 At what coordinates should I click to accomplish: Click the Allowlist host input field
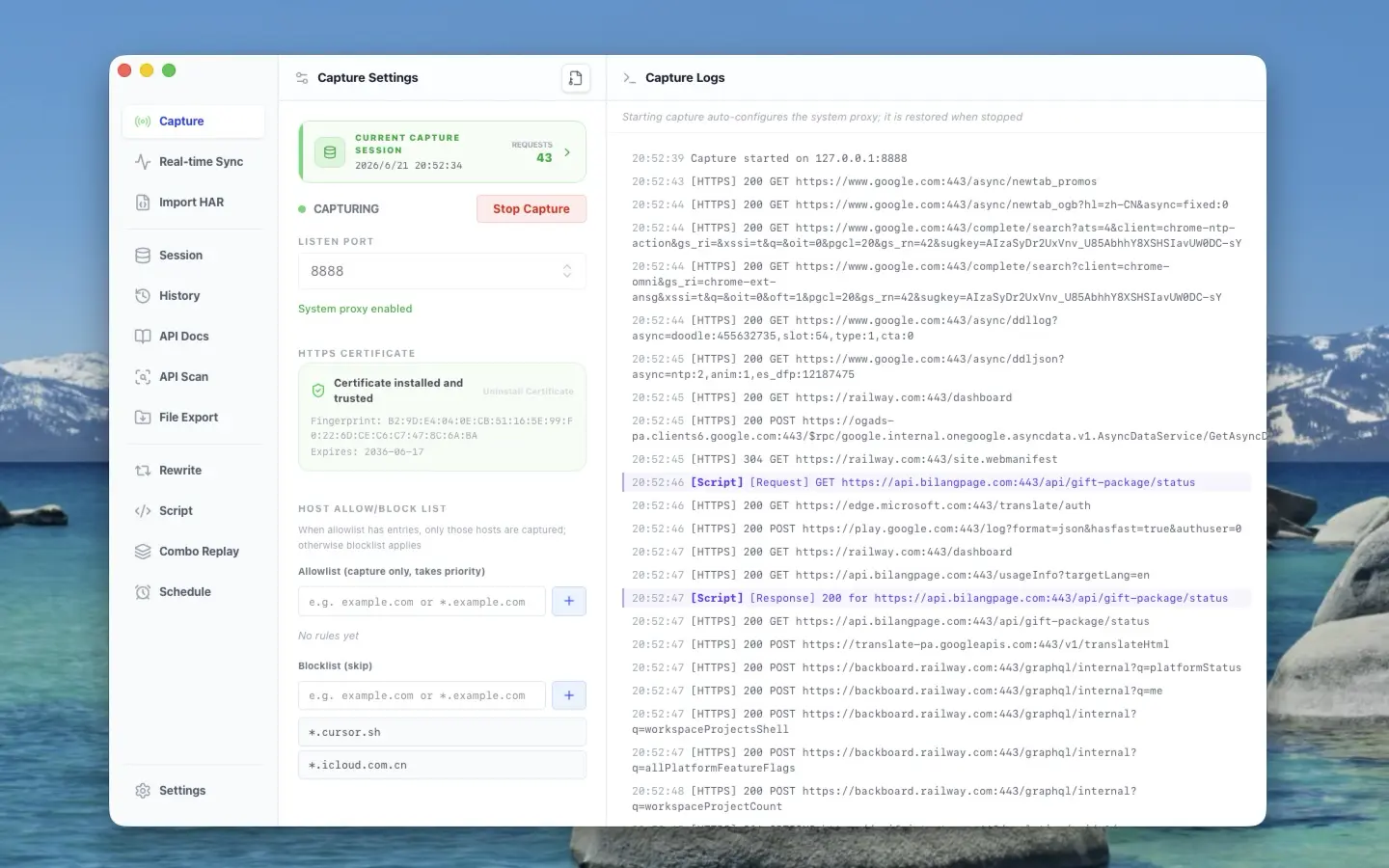pyautogui.click(x=422, y=602)
